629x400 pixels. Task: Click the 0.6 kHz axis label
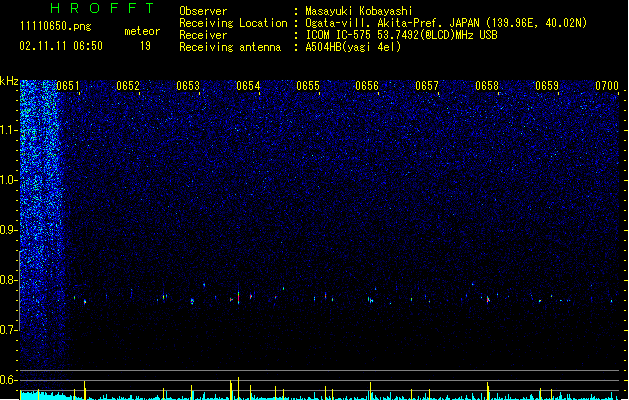9,380
